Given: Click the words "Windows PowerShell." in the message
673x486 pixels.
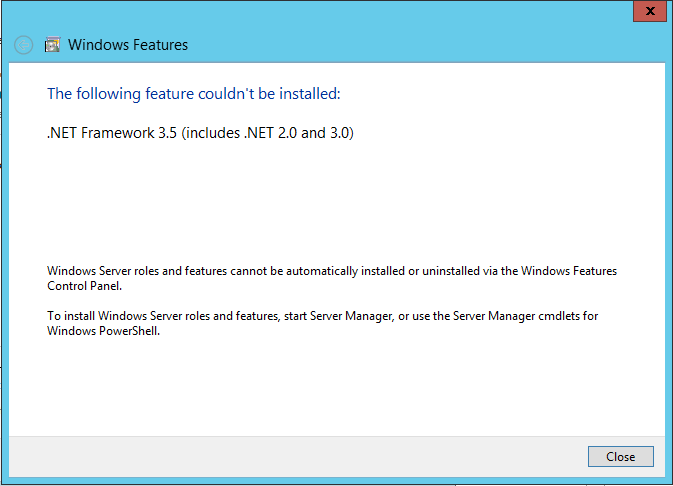Looking at the screenshot, I should pyautogui.click(x=103, y=331).
